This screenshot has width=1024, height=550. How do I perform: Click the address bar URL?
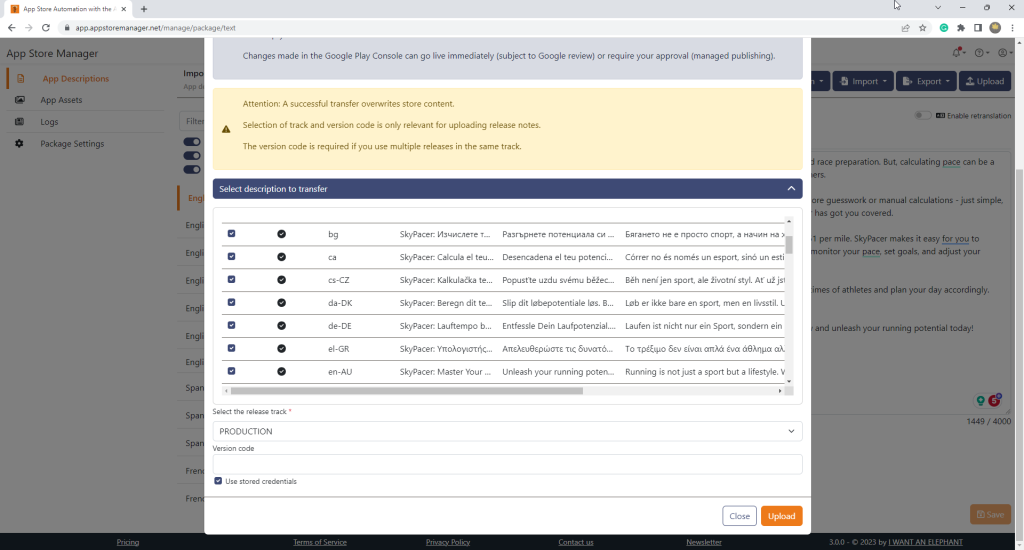pos(155,28)
